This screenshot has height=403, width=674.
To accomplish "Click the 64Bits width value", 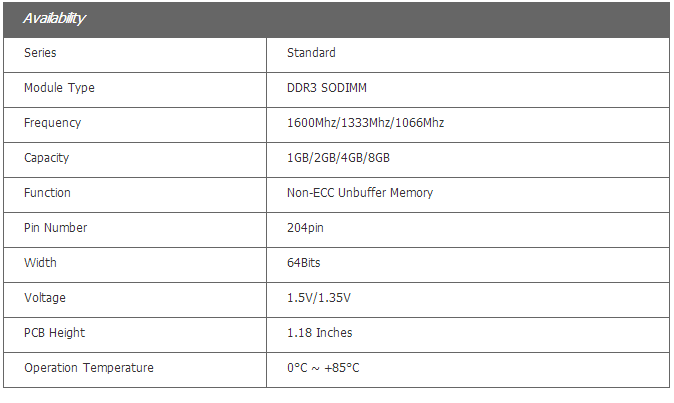I will [303, 263].
